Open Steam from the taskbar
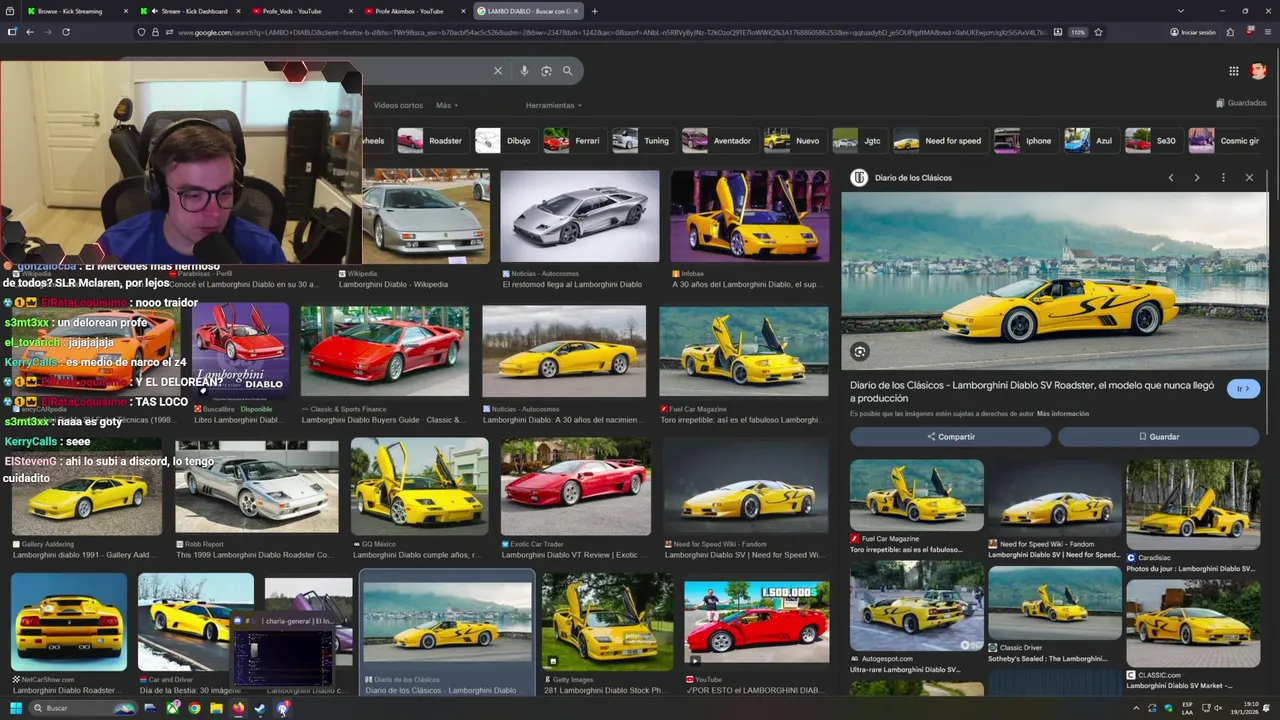This screenshot has height=720, width=1280. 260,708
